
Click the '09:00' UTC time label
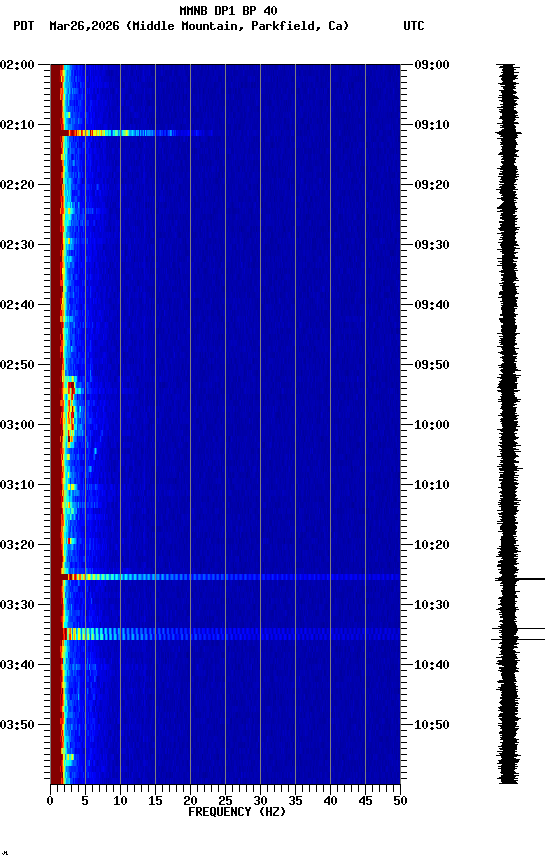[x=432, y=64]
